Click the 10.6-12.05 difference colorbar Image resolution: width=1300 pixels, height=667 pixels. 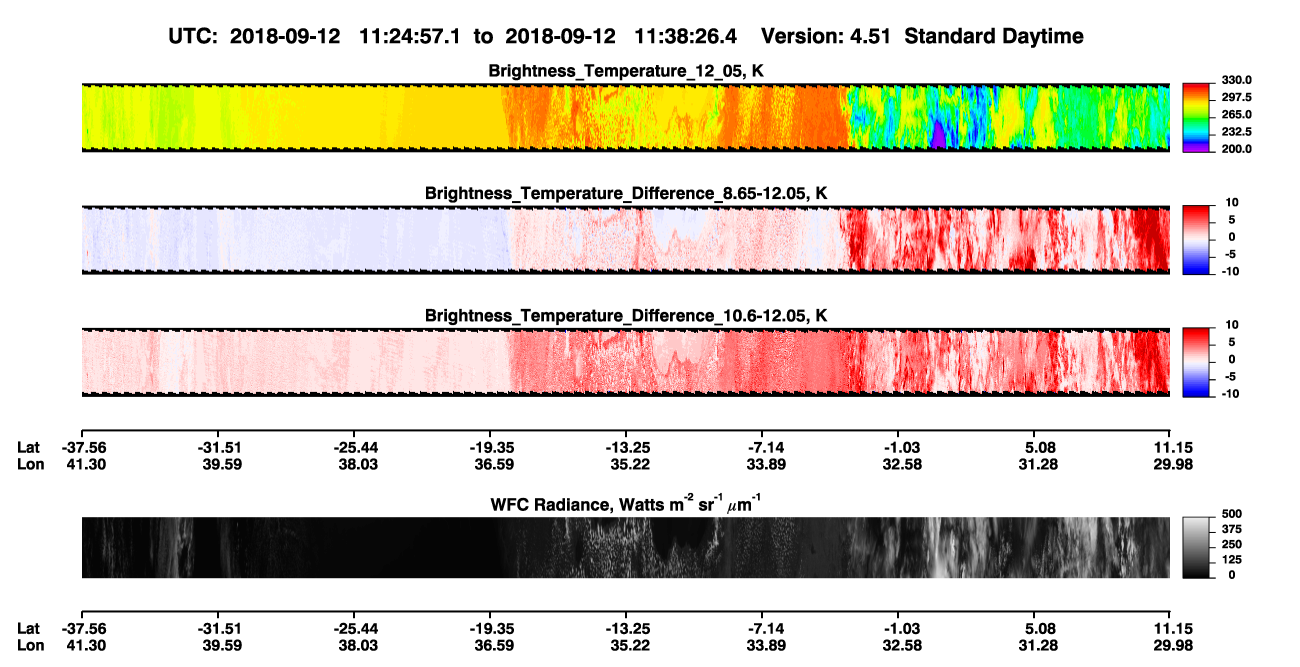(x=1197, y=361)
